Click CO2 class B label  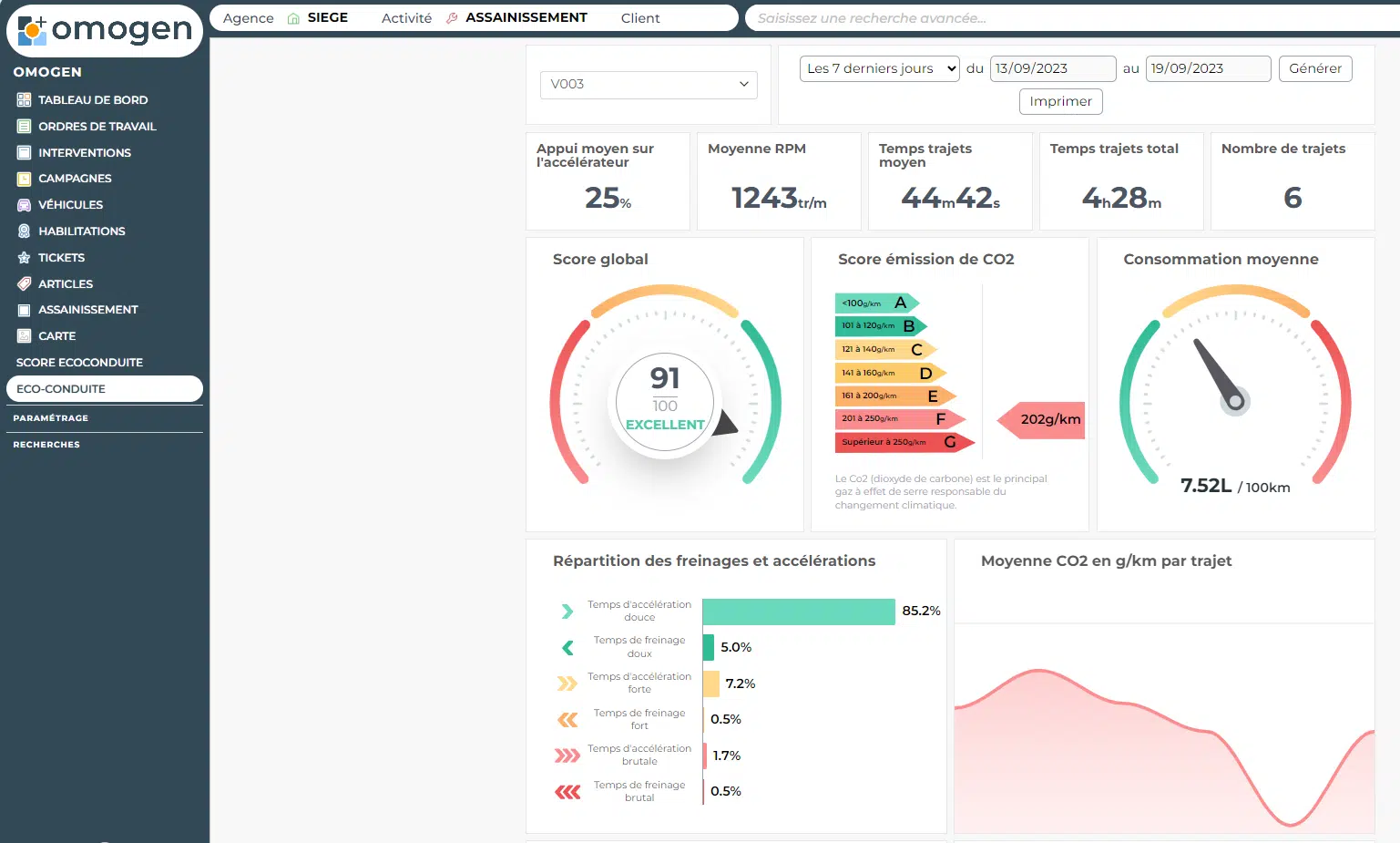pos(881,326)
